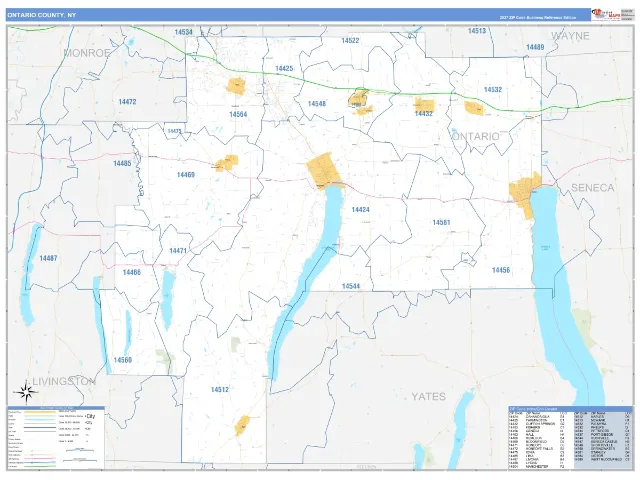Click the compass rose on the map
This screenshot has width=640, height=480.
click(x=26, y=393)
